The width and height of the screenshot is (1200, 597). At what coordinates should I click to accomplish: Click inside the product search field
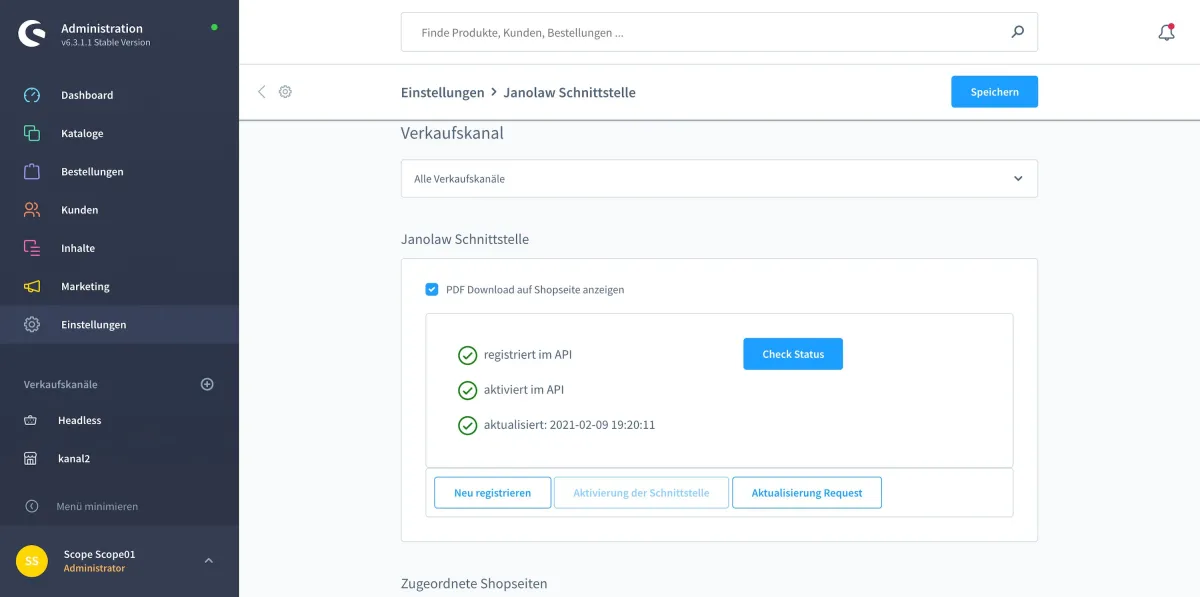coord(700,31)
